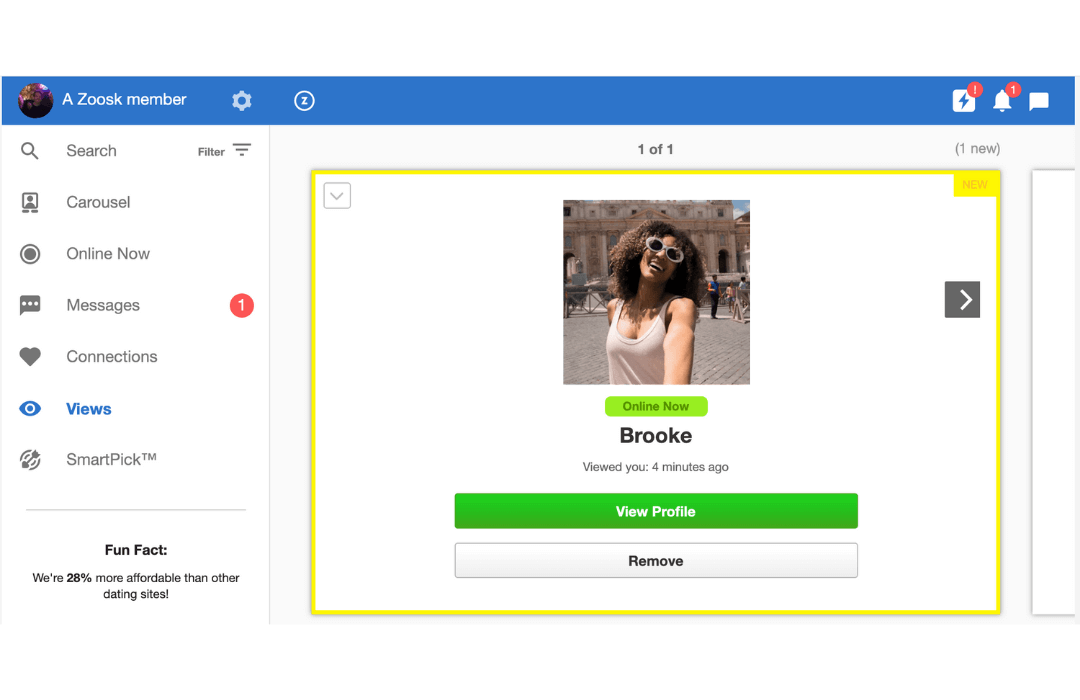Click the SmartPick icon in sidebar
Screen dimensions: 1080x700
click(30, 460)
